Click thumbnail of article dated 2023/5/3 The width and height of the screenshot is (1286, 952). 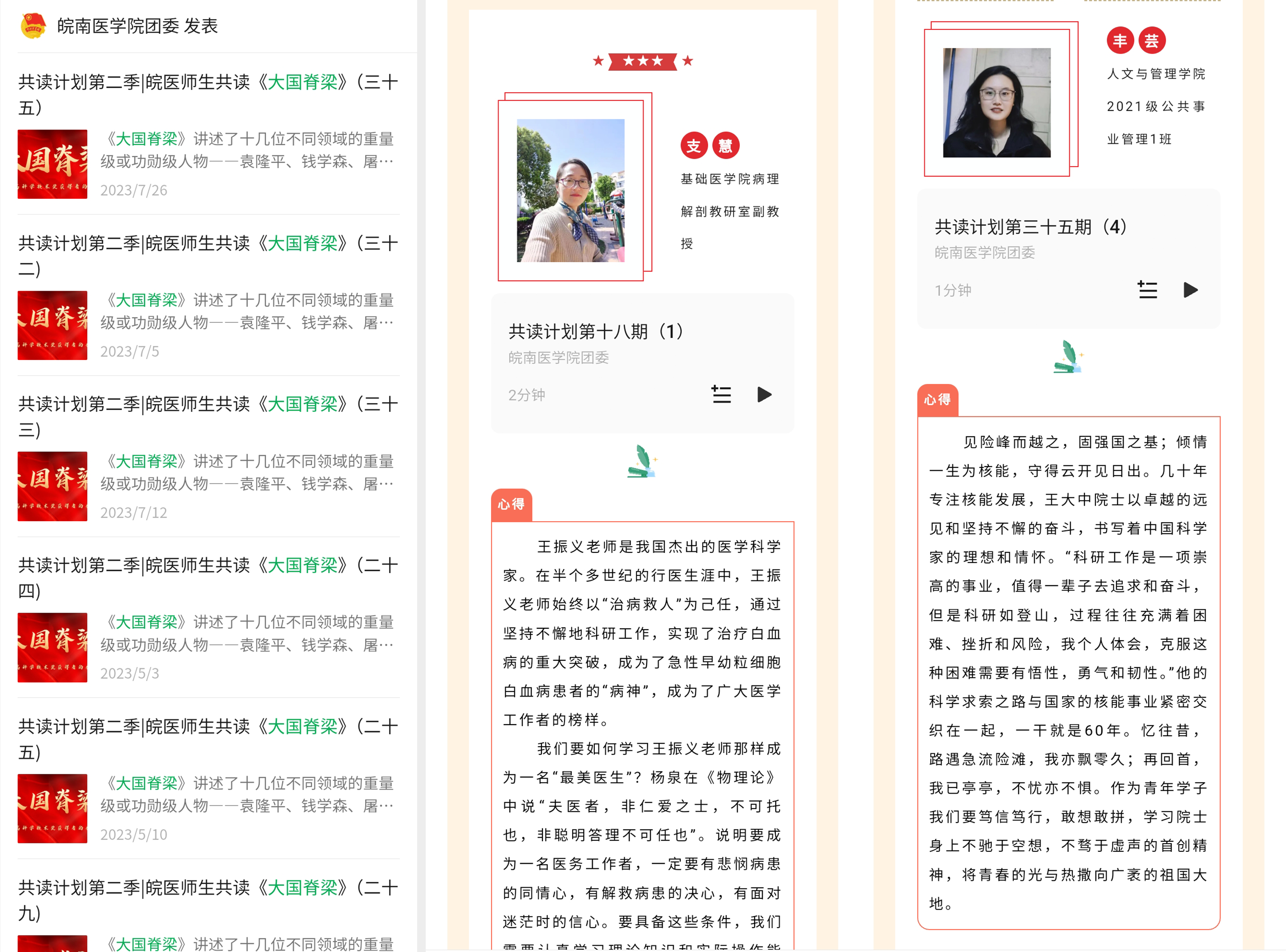[x=52, y=648]
